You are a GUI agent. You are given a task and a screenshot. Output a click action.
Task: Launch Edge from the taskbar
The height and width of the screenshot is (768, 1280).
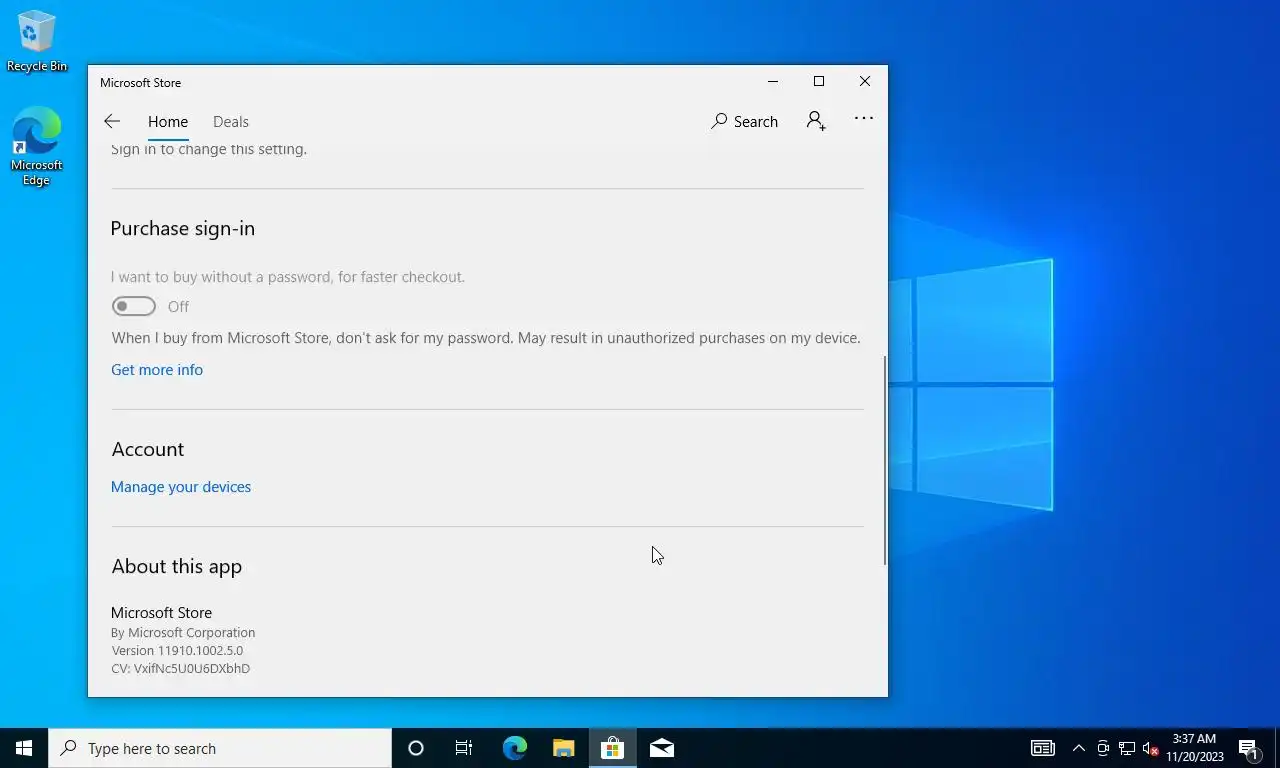click(514, 748)
